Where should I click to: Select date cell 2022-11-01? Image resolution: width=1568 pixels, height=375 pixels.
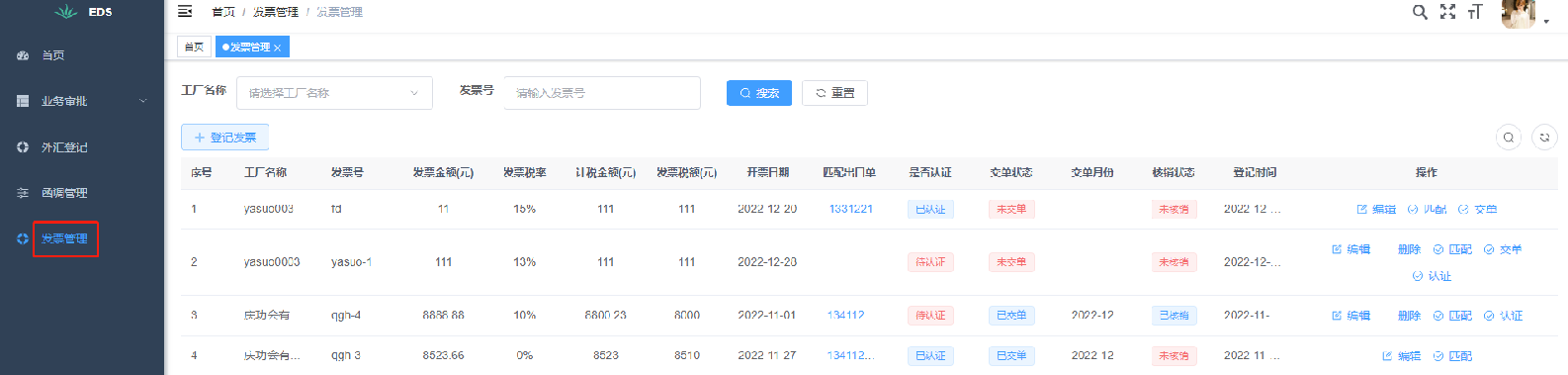click(x=766, y=316)
